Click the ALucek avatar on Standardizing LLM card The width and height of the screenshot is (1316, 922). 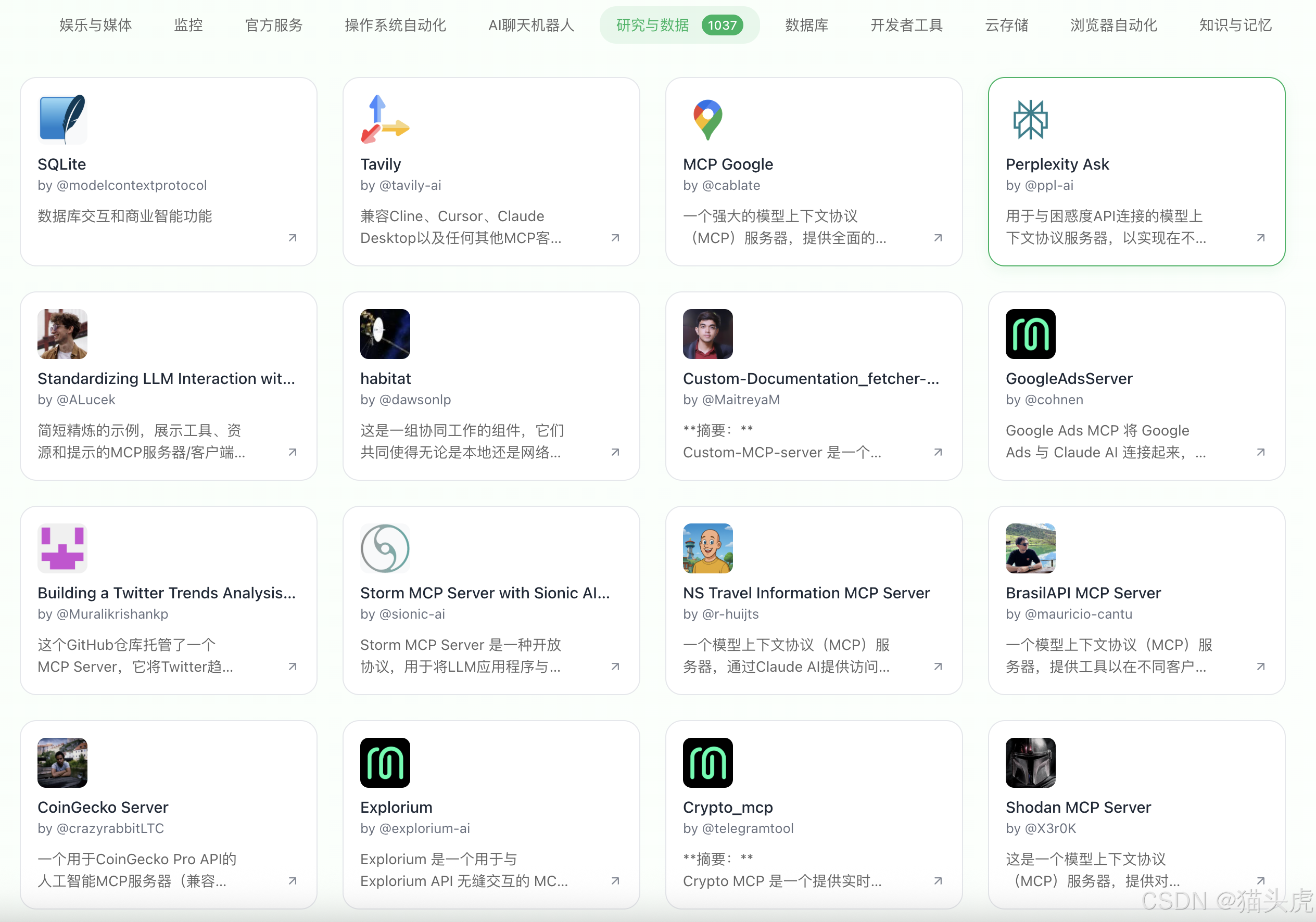pyautogui.click(x=62, y=334)
